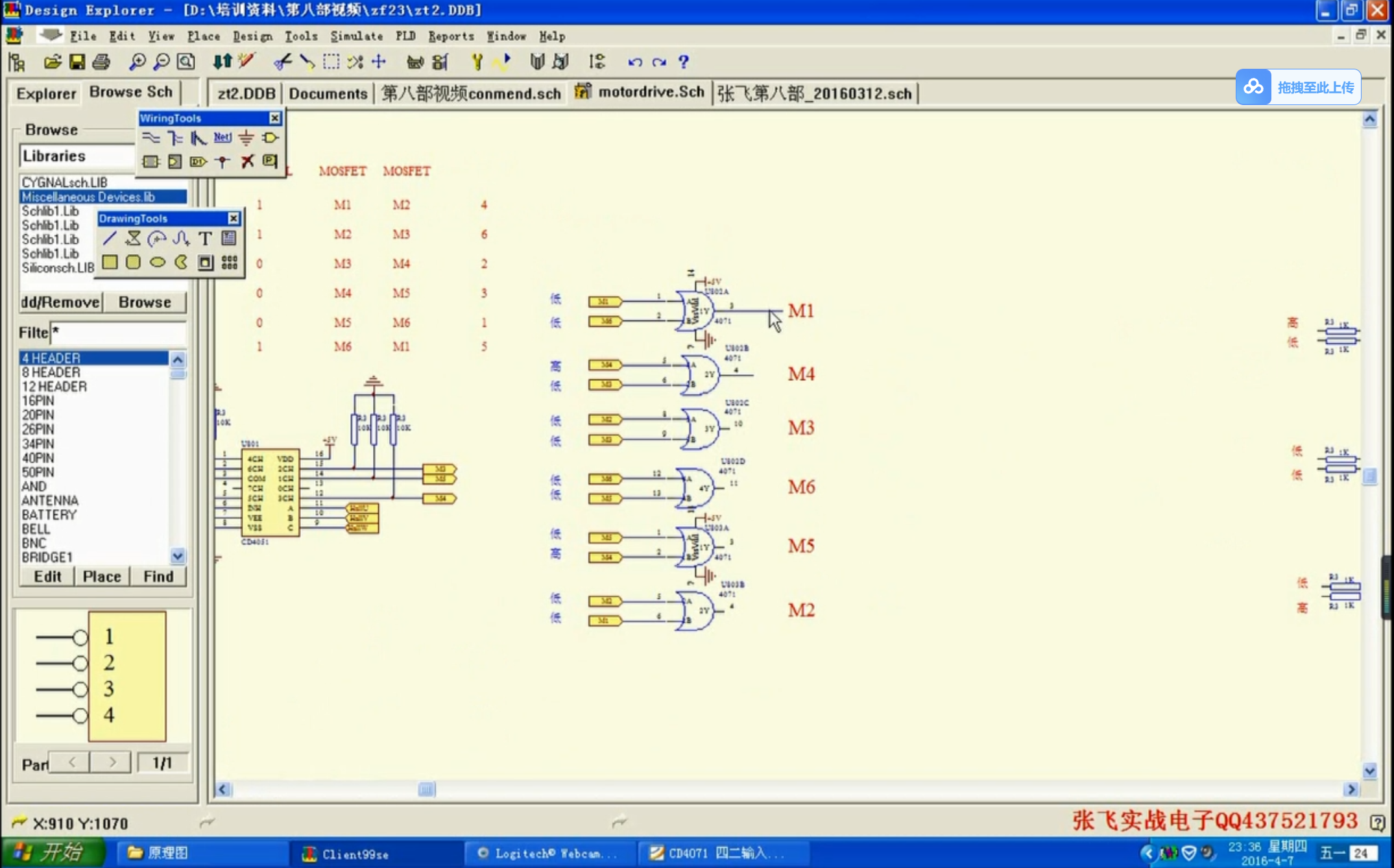Select the Bezier curve tool
Viewport: 1394px width, 868px height.
point(181,239)
